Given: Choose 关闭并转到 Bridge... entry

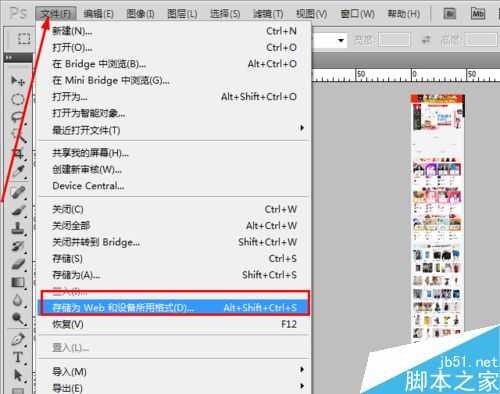Looking at the screenshot, I should pyautogui.click(x=175, y=242).
